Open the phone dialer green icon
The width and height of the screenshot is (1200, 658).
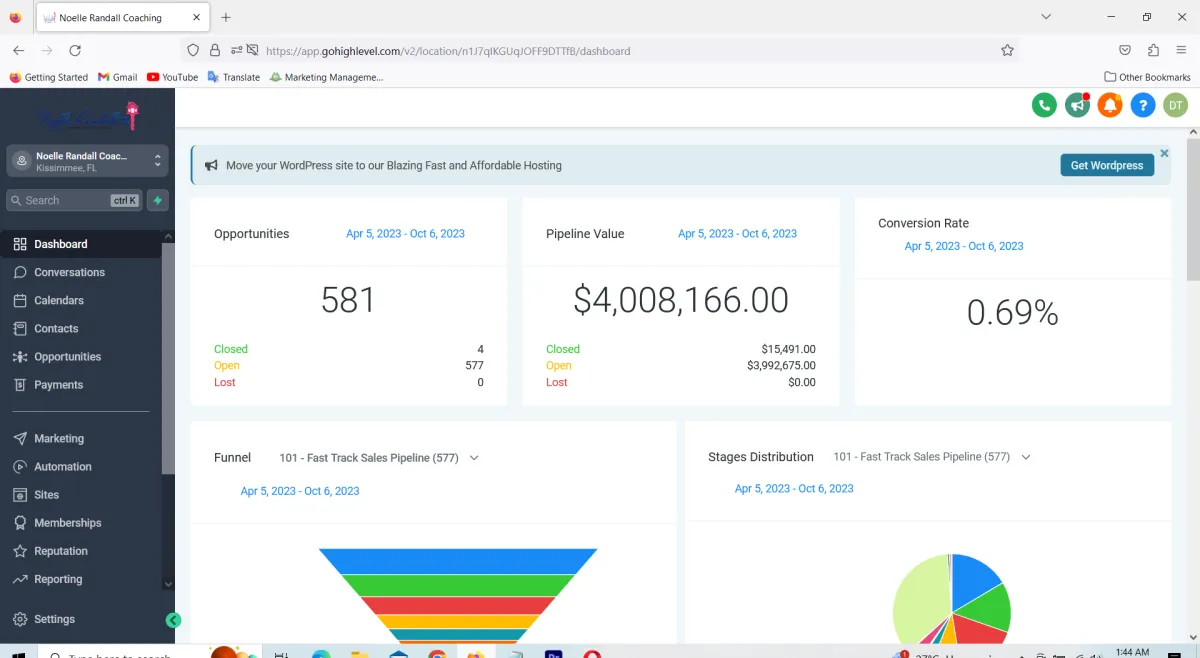pos(1044,105)
